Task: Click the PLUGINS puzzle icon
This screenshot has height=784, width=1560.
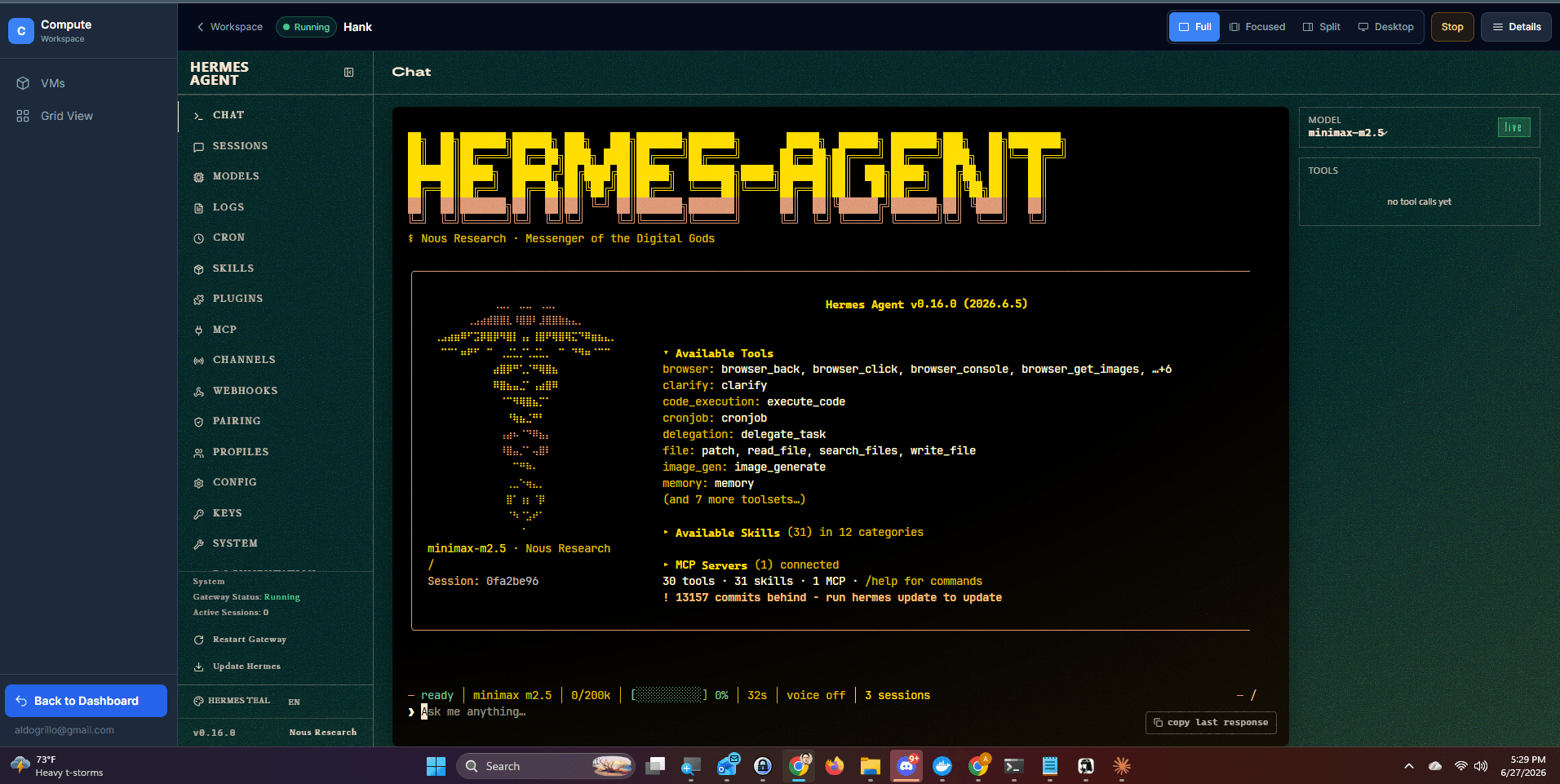Action: (198, 299)
